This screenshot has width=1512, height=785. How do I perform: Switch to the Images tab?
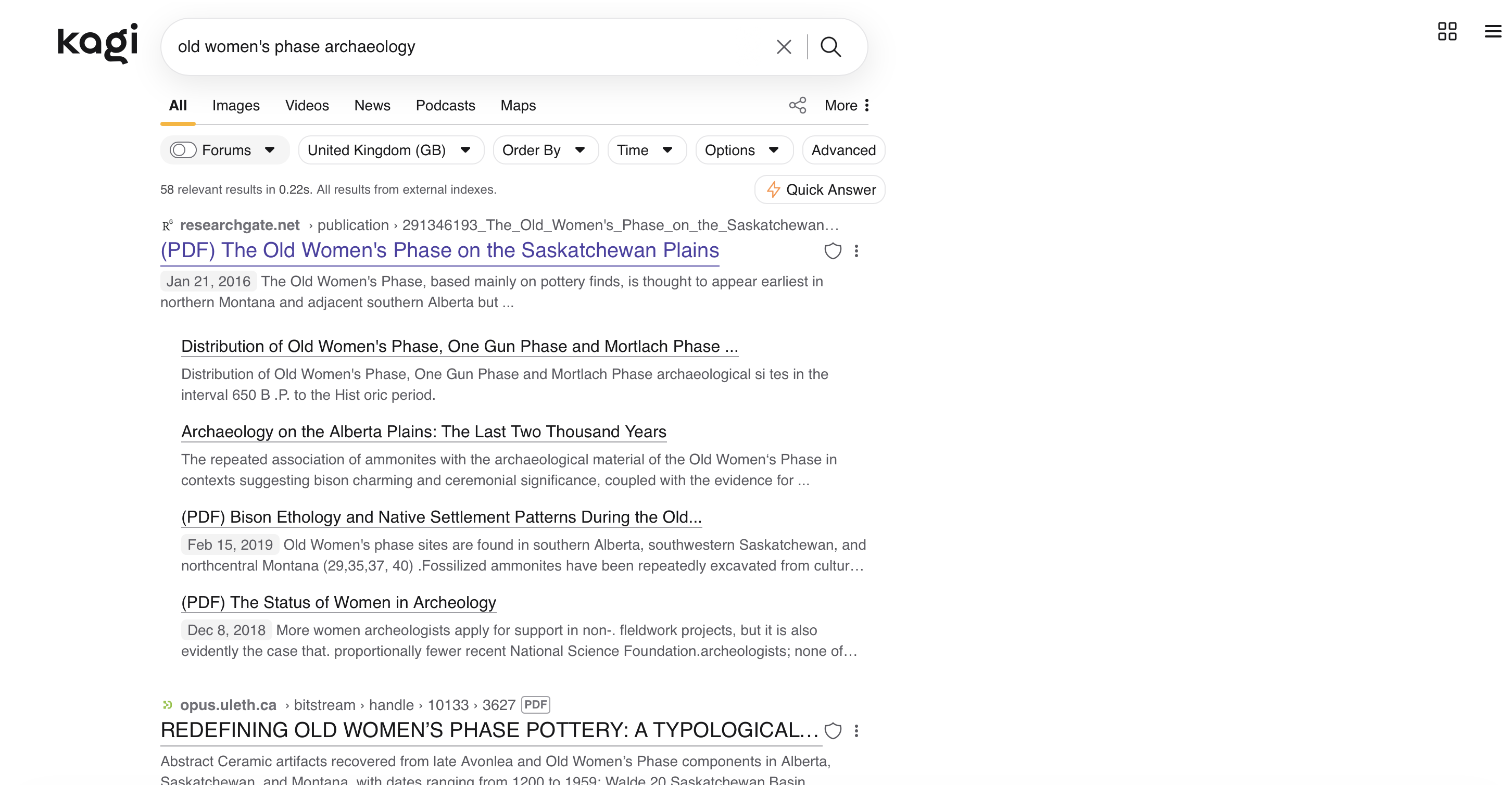(x=235, y=106)
